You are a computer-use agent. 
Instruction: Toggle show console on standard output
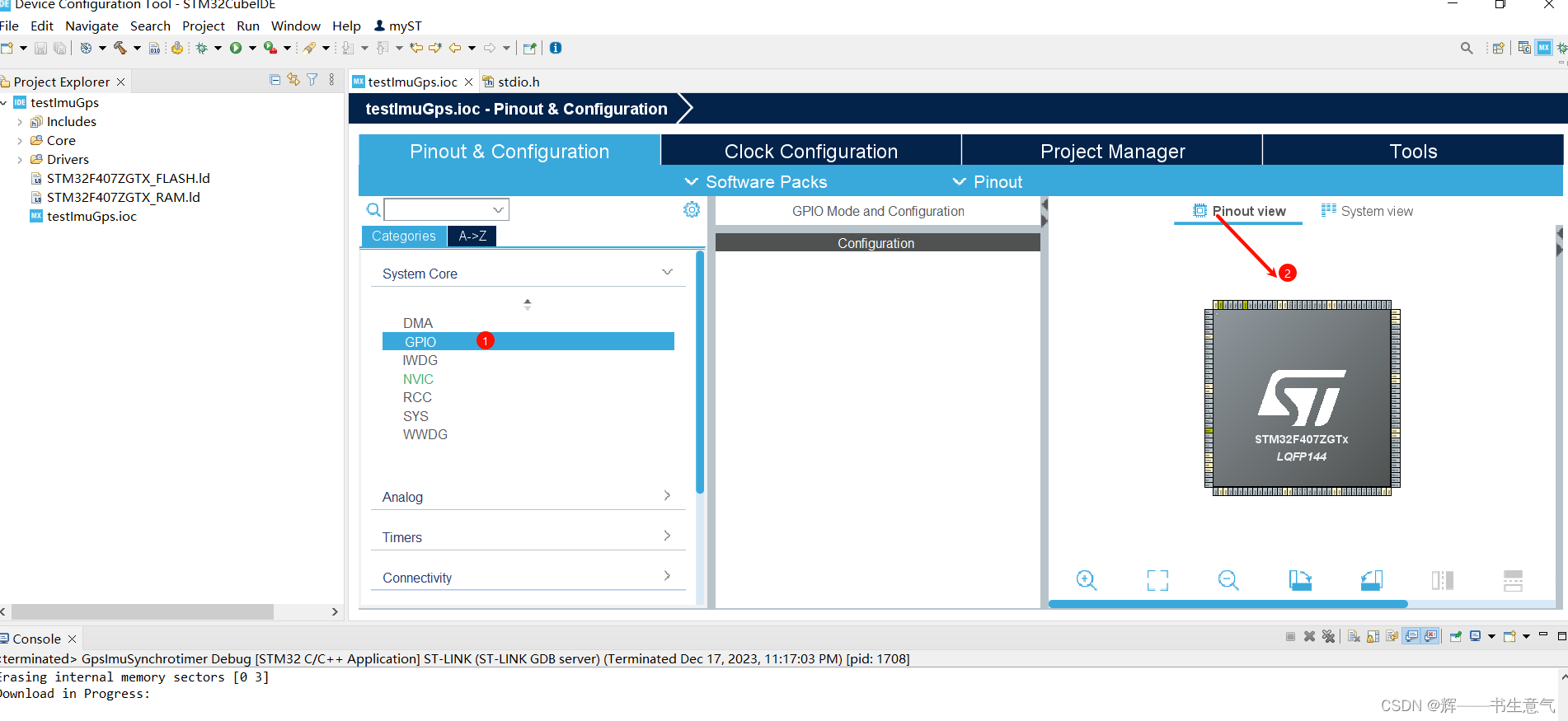click(1411, 636)
